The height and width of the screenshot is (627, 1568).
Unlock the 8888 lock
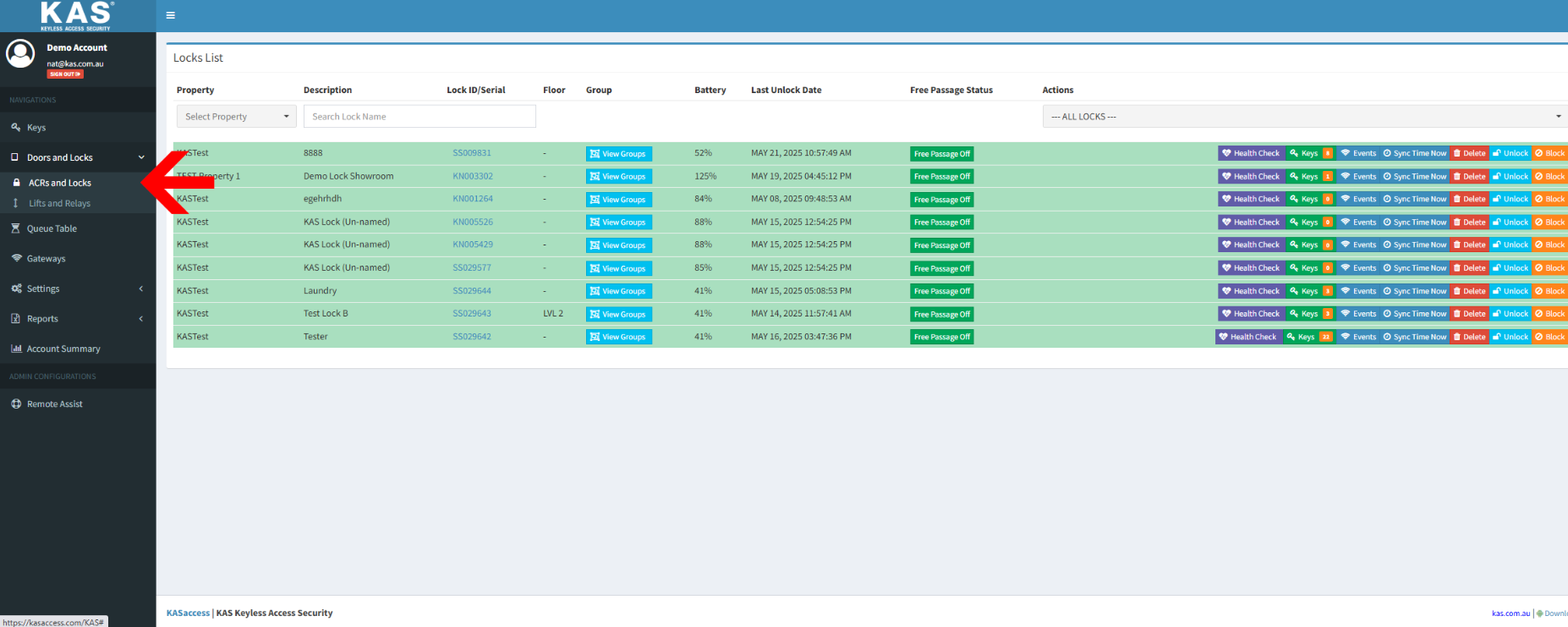tap(1510, 153)
